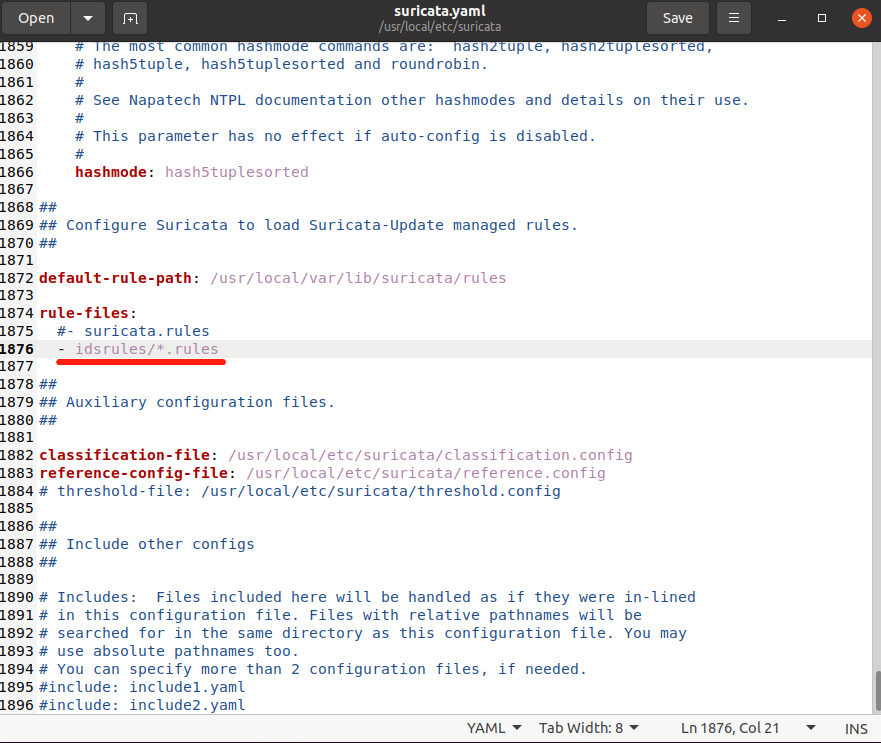
Task: Create a new document tab
Action: click(130, 18)
